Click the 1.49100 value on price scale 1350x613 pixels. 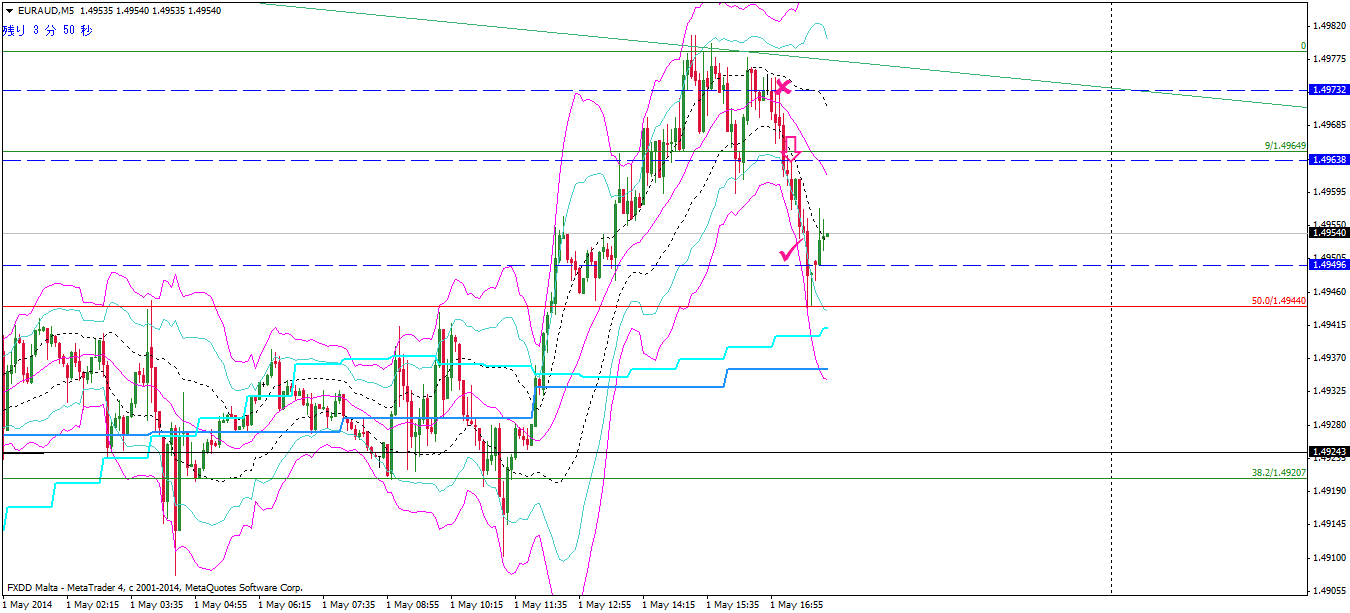pyautogui.click(x=1332, y=557)
